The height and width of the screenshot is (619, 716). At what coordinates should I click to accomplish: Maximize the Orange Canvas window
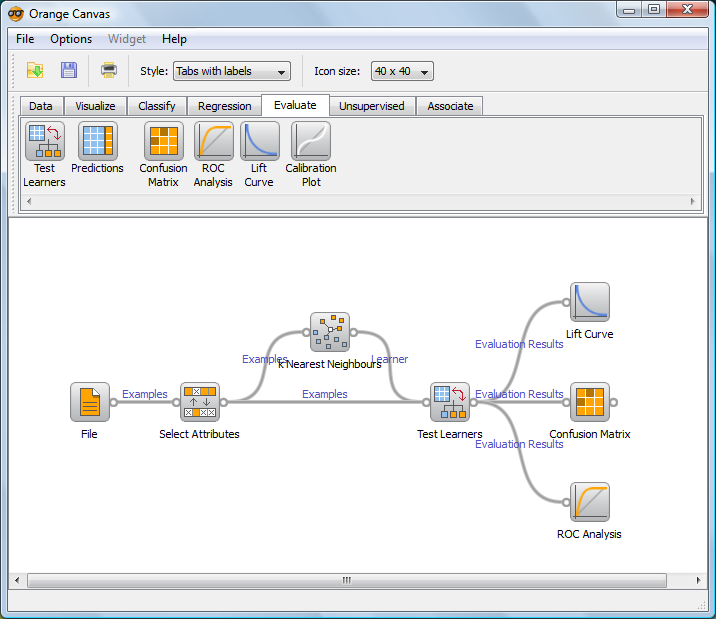point(654,10)
